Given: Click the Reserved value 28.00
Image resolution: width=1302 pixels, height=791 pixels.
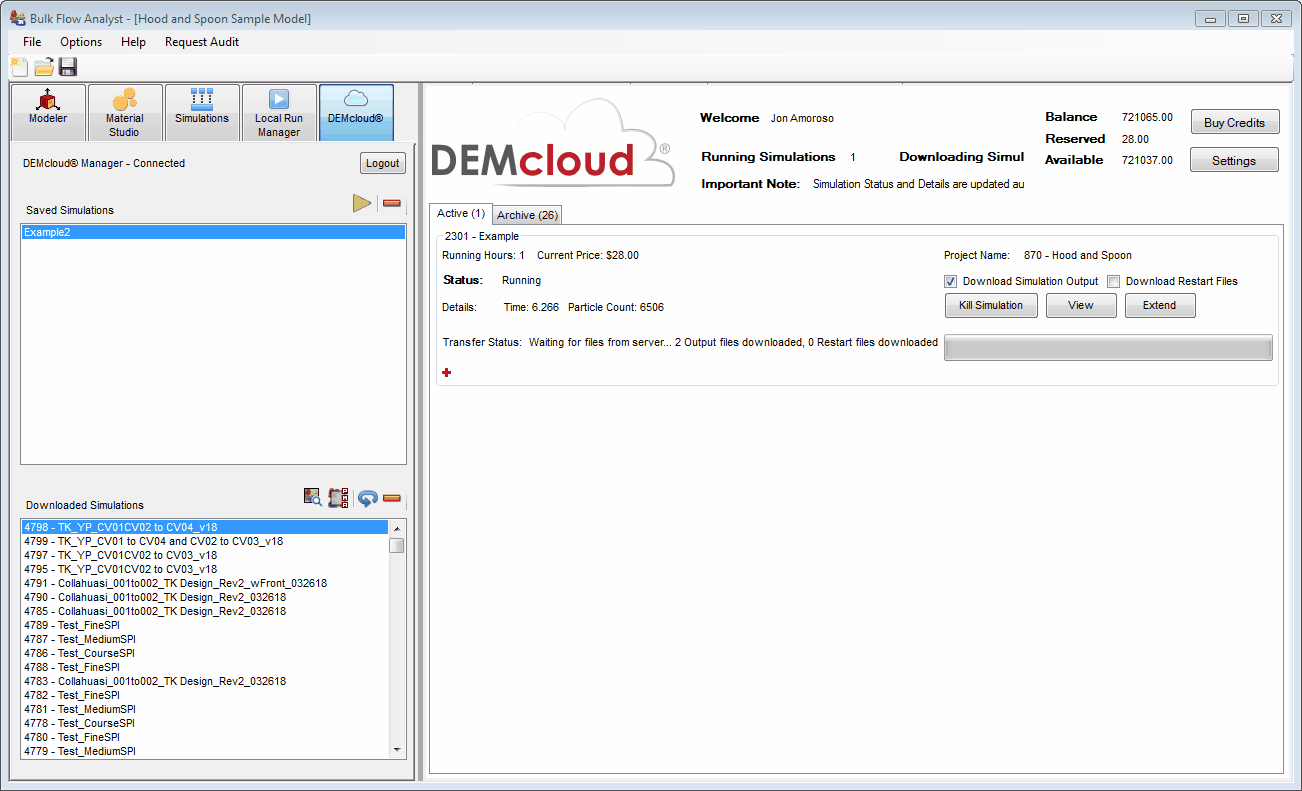Looking at the screenshot, I should (x=1135, y=139).
